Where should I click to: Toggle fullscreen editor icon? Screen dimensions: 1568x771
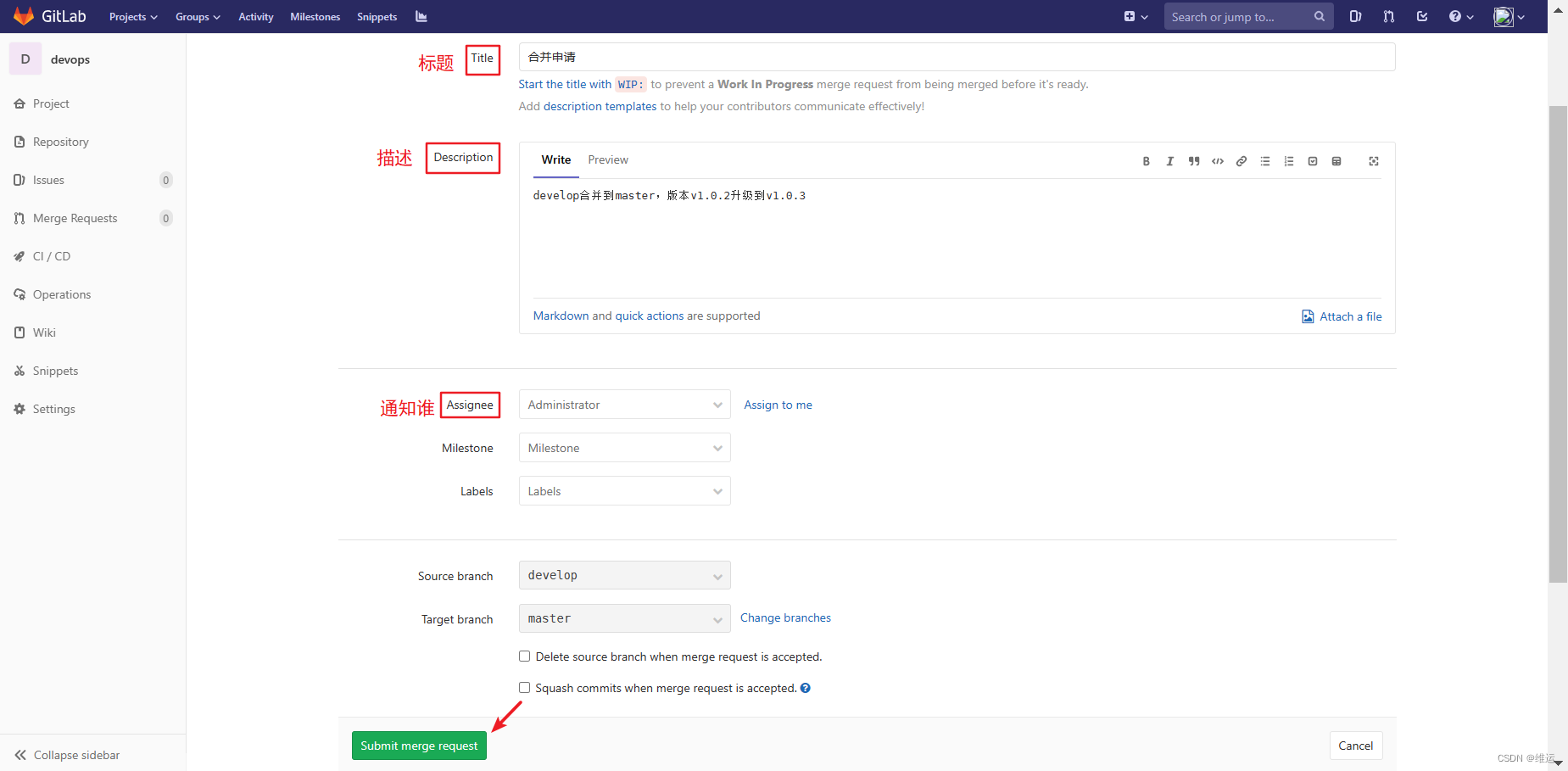coord(1374,161)
